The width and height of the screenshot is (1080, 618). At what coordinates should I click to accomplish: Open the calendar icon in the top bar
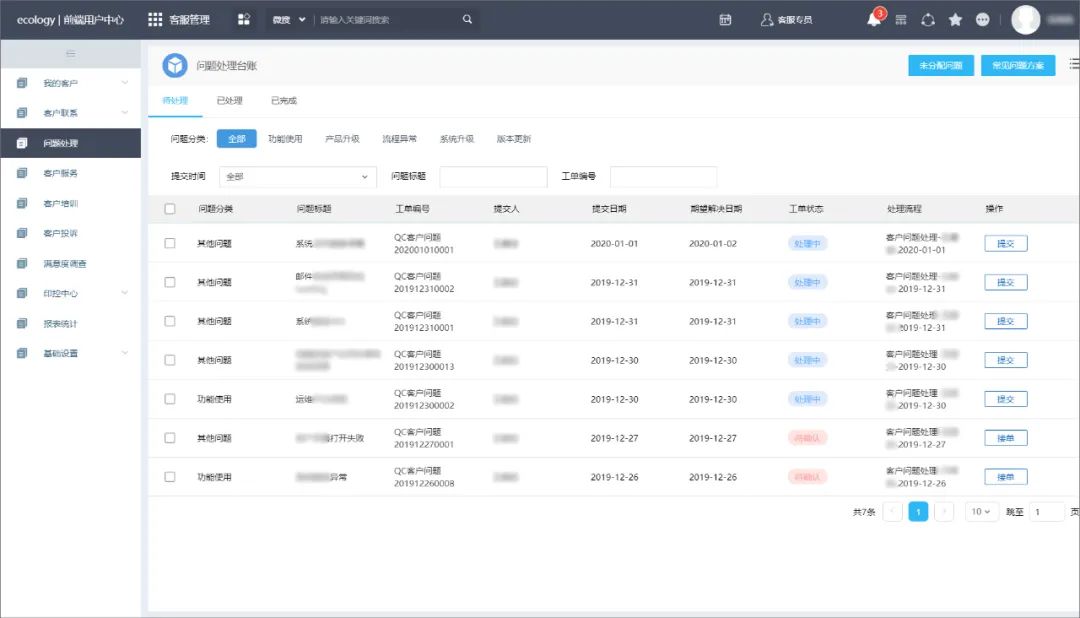click(x=725, y=20)
